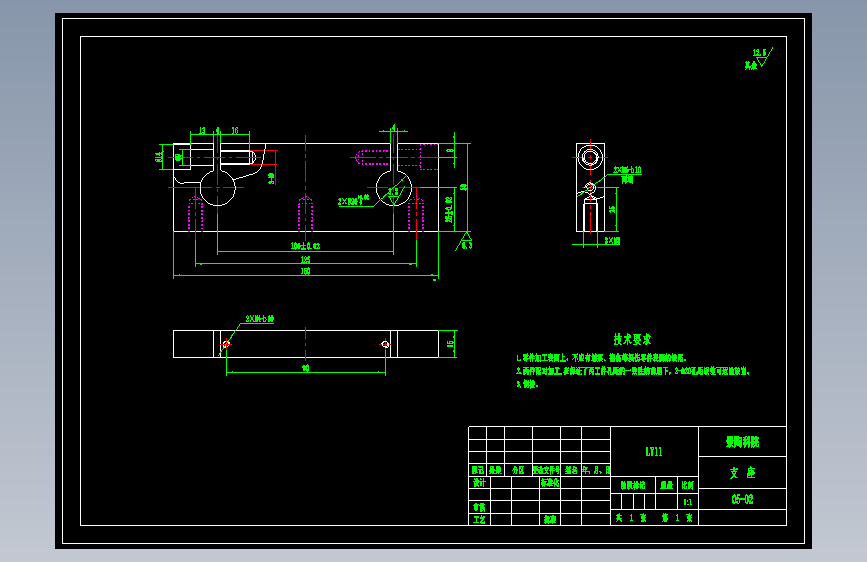Click the 年、月、日 date header cell
Viewport: 867px width, 562px height.
(596, 470)
